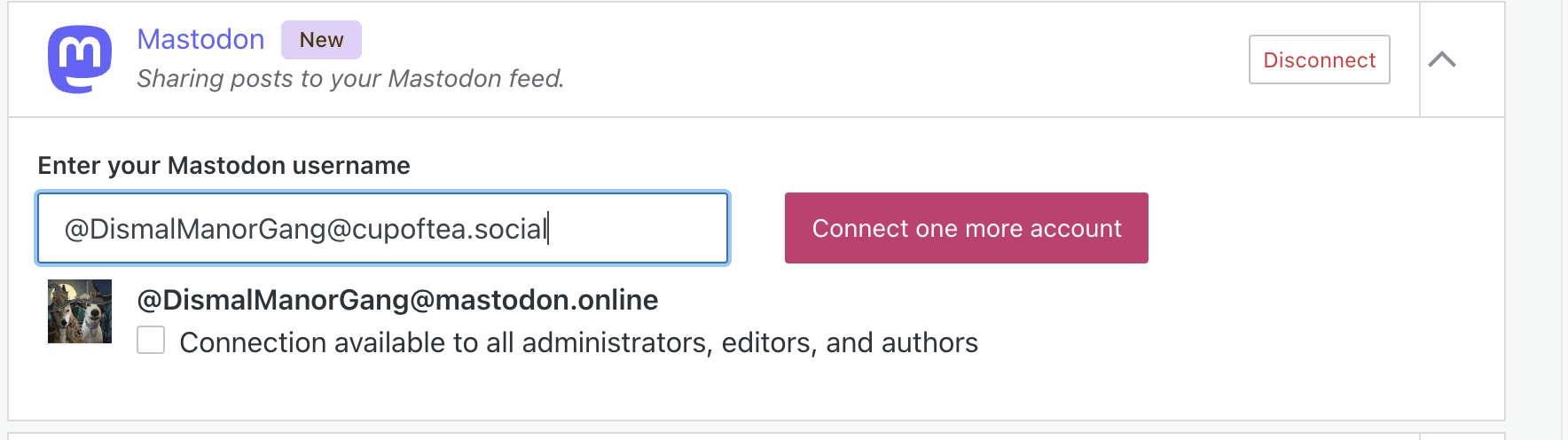Screen dimensions: 1568x440
Task: Enable connection for all administrators checkbox
Action: pyautogui.click(x=151, y=341)
